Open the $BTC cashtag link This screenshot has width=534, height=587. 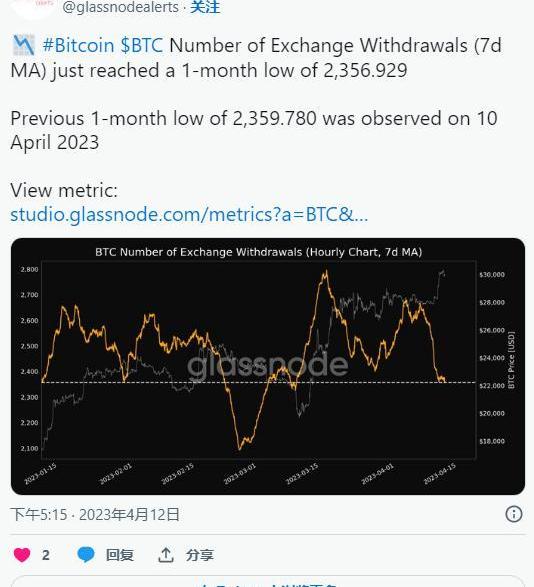[142, 45]
